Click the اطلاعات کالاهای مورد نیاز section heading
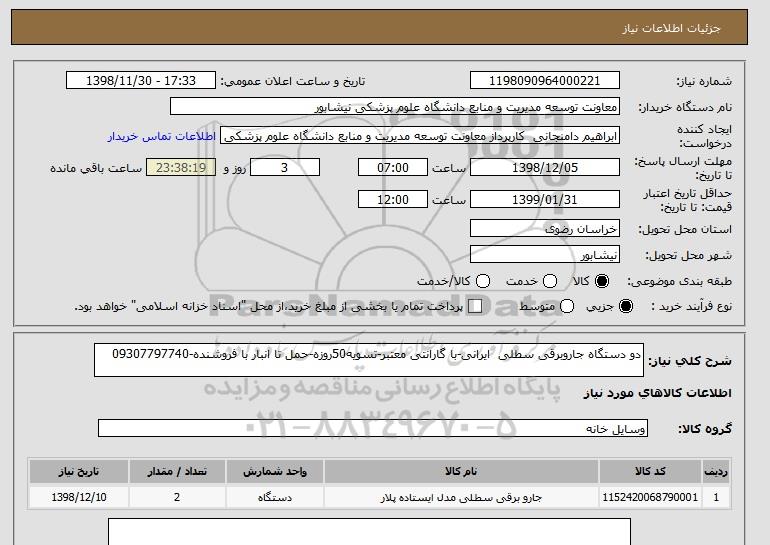The image size is (770, 545). pyautogui.click(x=658, y=393)
